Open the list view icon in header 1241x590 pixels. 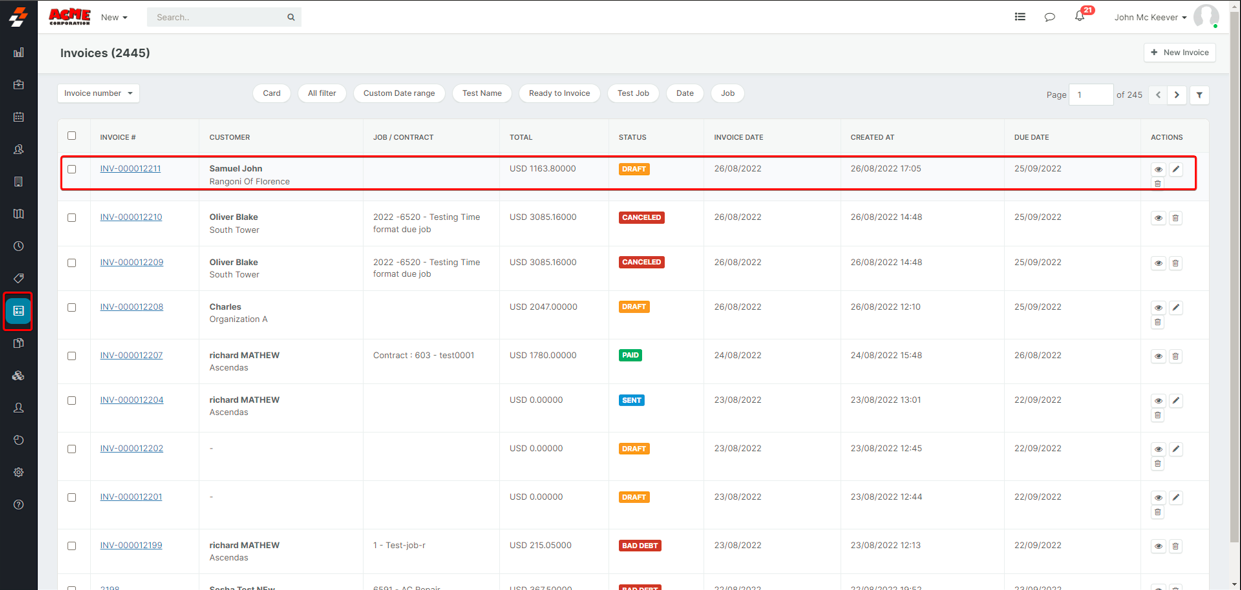[1019, 17]
